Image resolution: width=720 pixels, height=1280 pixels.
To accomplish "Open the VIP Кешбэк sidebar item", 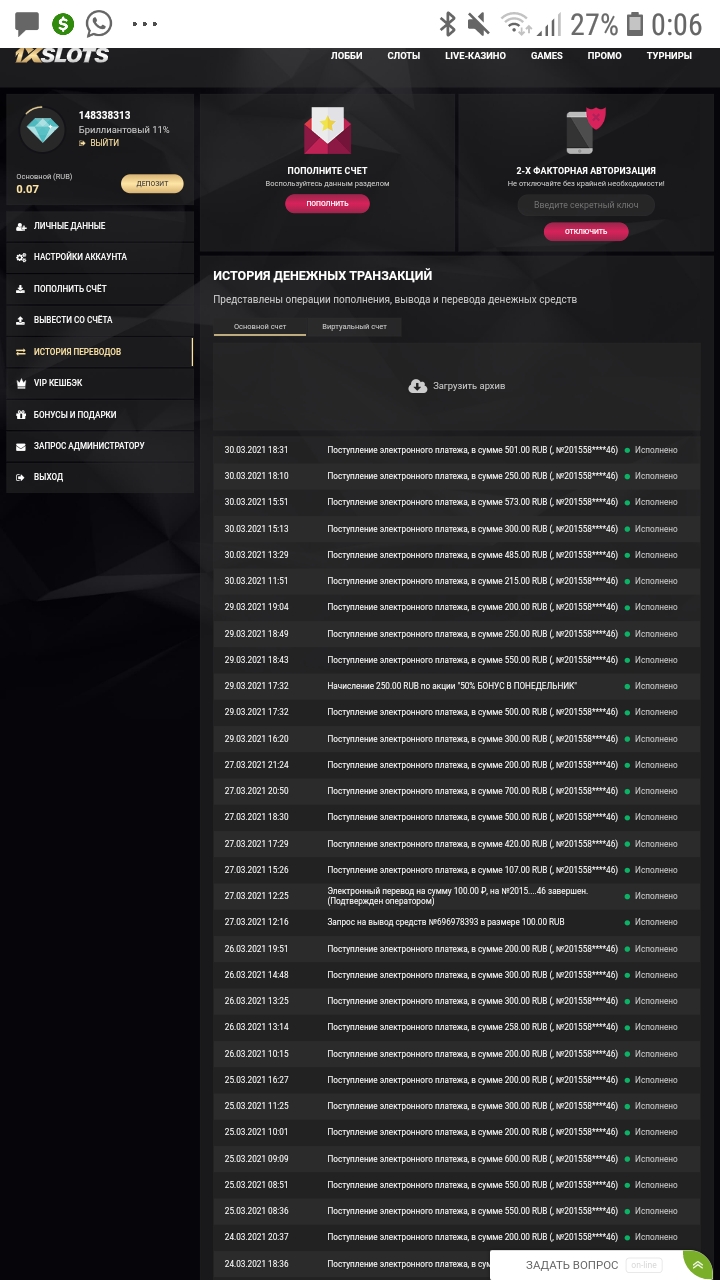I will point(100,383).
